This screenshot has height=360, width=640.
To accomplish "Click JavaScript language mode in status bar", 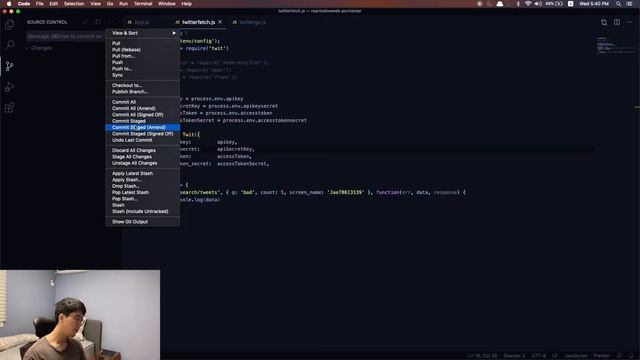I will coord(576,356).
